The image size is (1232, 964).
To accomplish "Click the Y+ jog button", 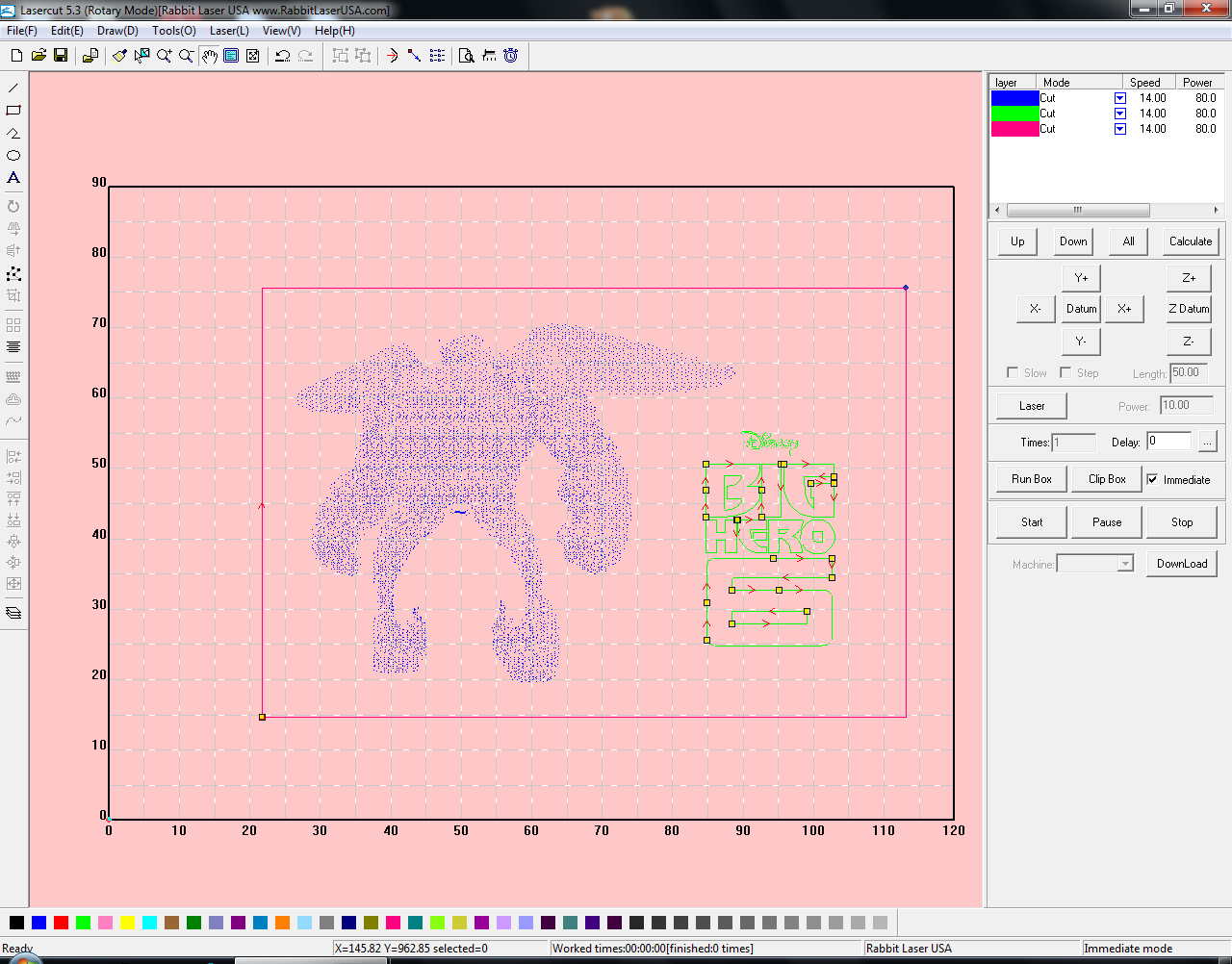I will click(1081, 278).
